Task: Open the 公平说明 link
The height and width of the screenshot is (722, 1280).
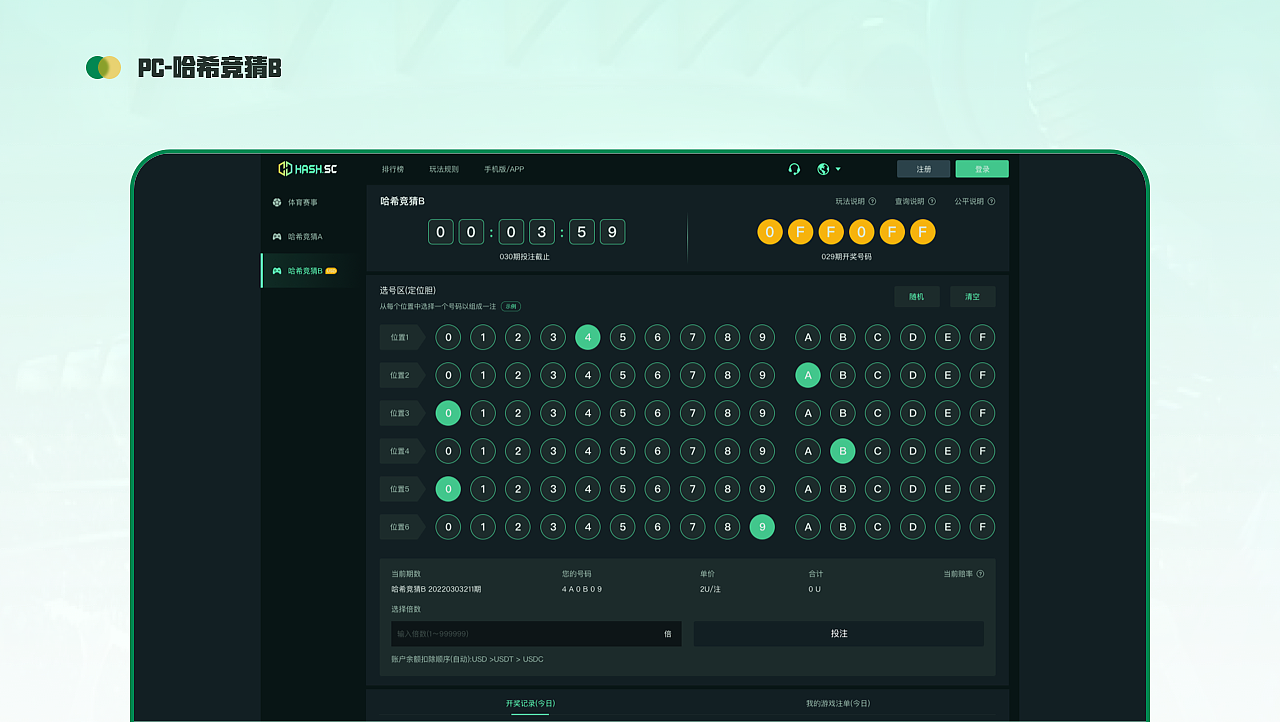Action: pyautogui.click(x=969, y=201)
